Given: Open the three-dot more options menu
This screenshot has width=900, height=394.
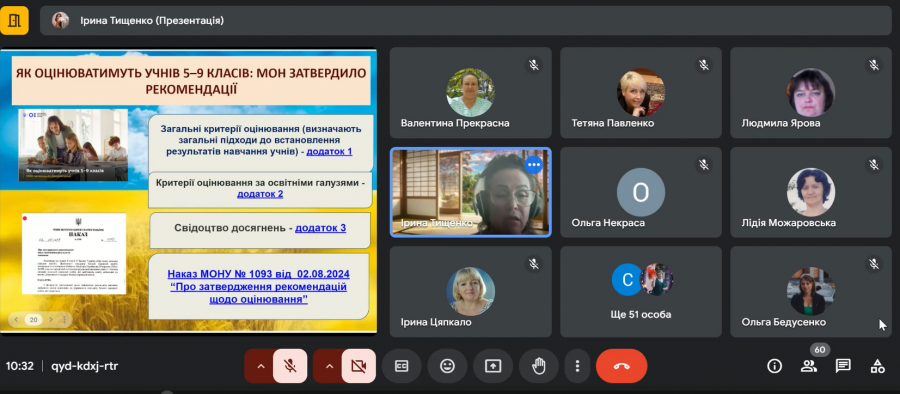Looking at the screenshot, I should 577,366.
